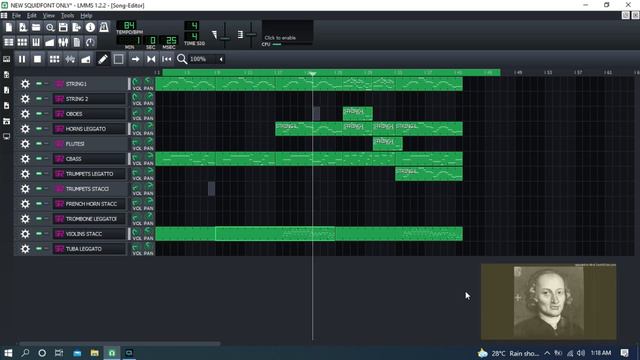Create new project from template
The image size is (640, 360).
[x=22, y=27]
